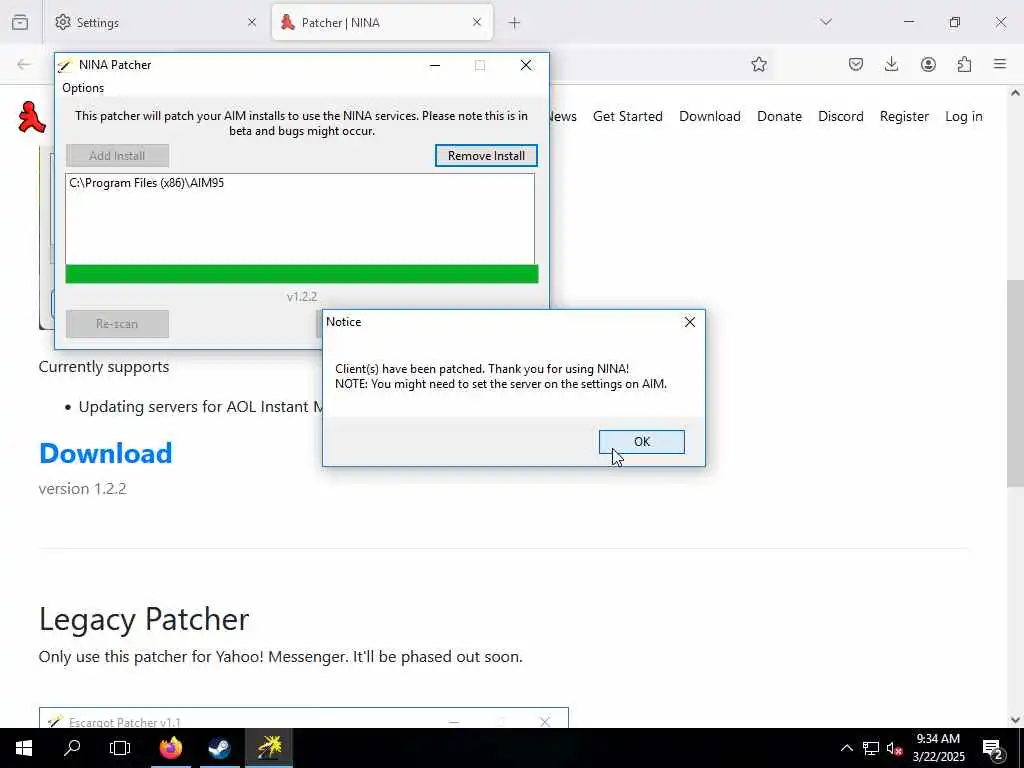Open the Pocket save icon
Image resolution: width=1024 pixels, height=768 pixels.
pyautogui.click(x=856, y=64)
